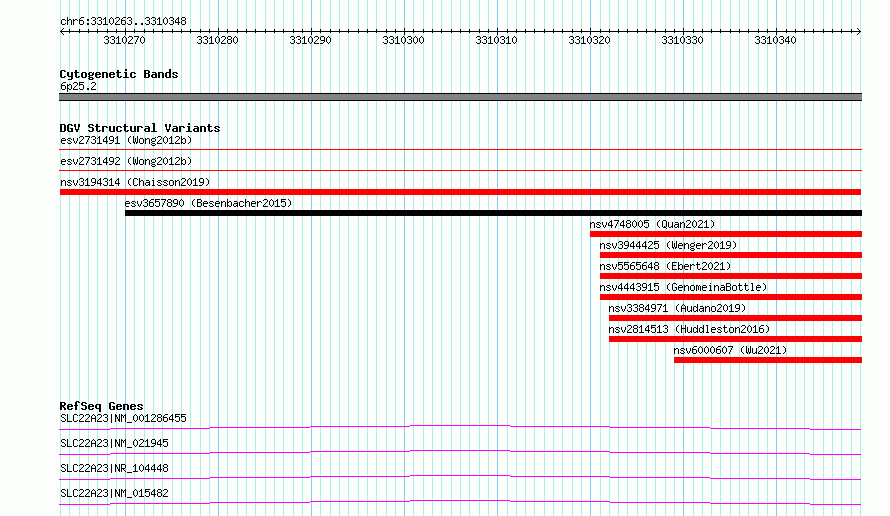Open transcript SLC22A23|NR_104448
The height and width of the screenshot is (516, 890).
[x=114, y=468]
